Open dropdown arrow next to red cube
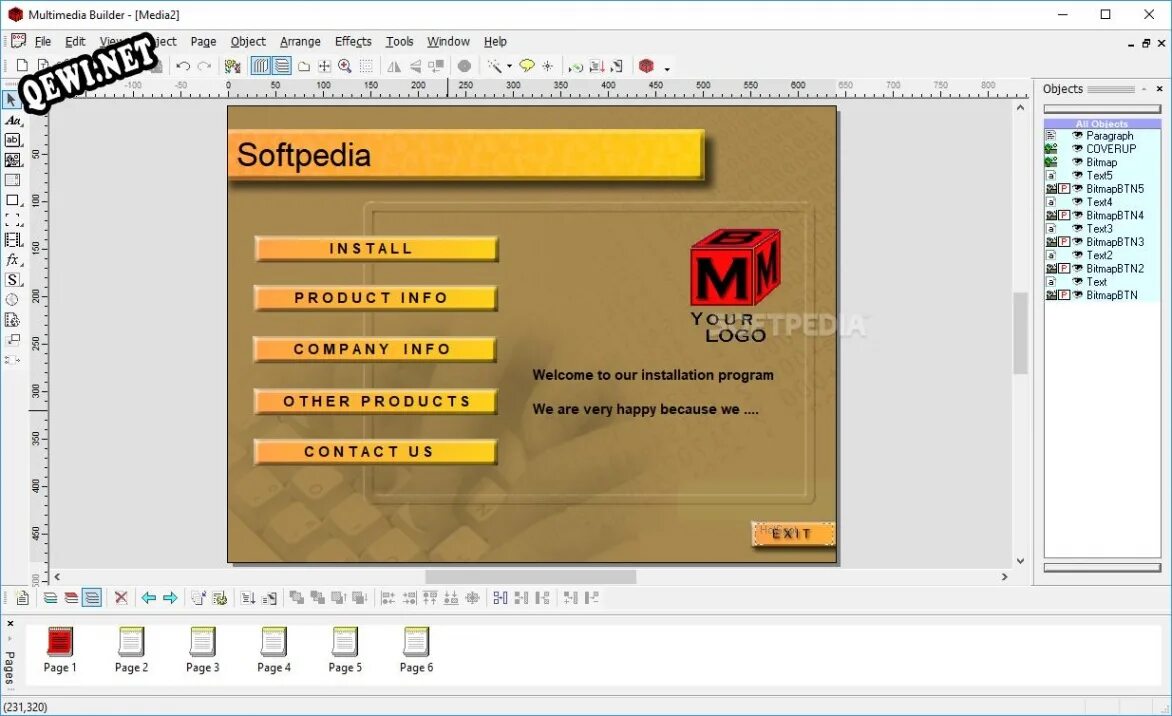The image size is (1172, 716). coord(667,68)
